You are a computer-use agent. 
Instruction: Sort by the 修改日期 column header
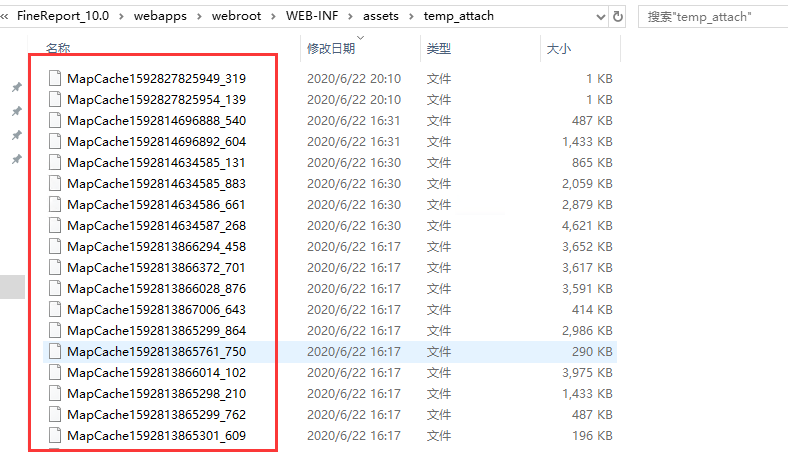[x=331, y=48]
